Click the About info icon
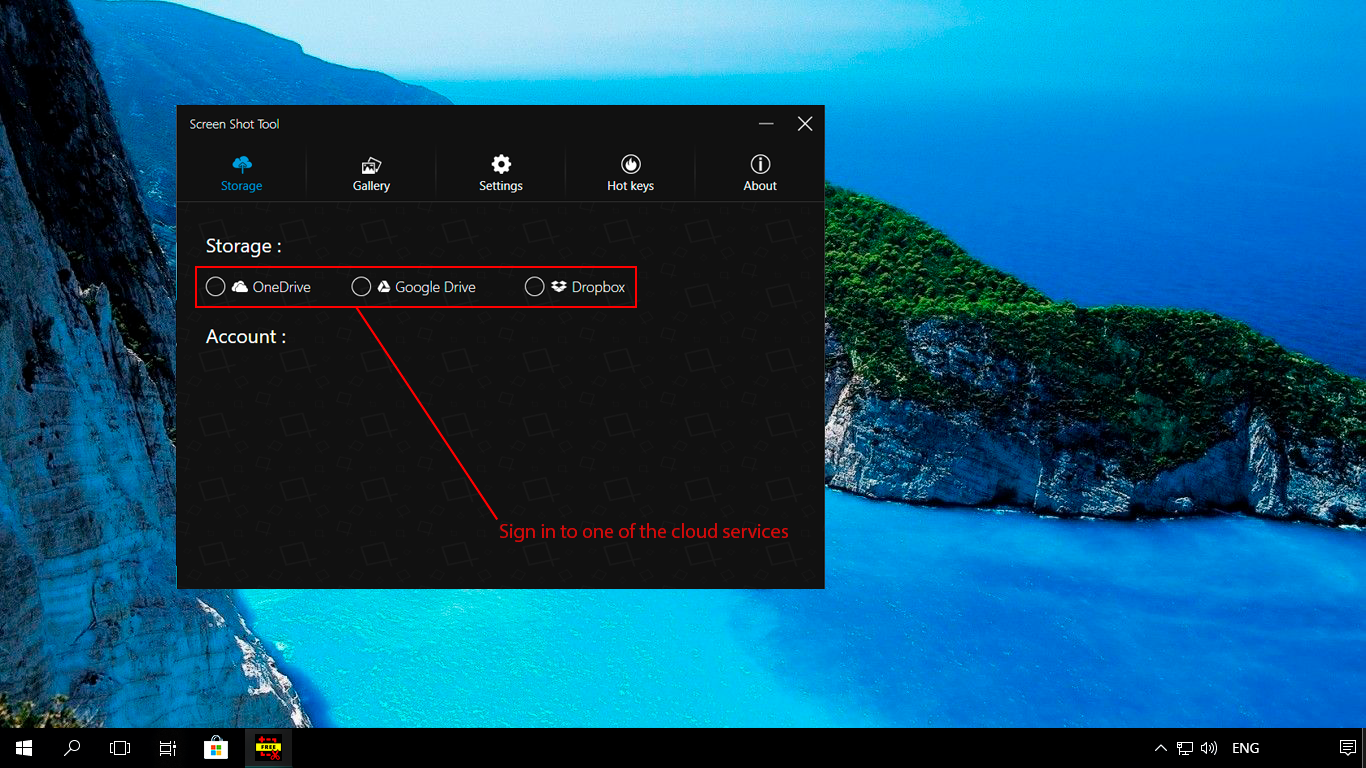1366x768 pixels. pyautogui.click(x=760, y=164)
